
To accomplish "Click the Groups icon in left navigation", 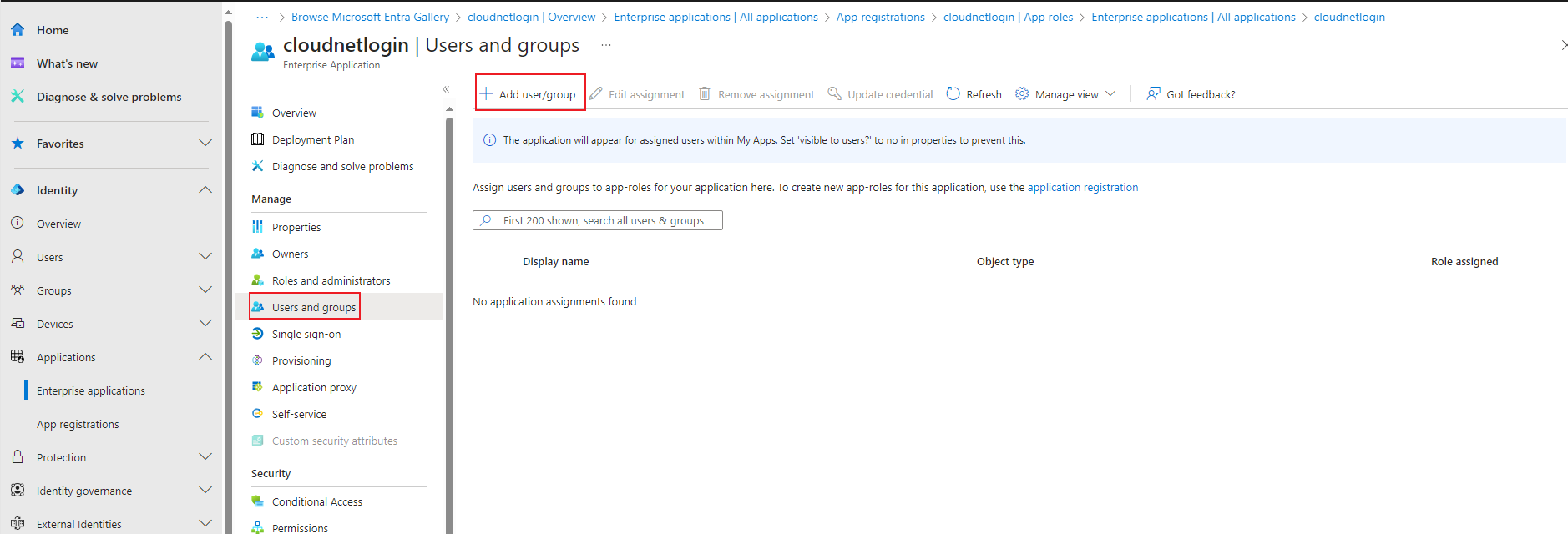I will pos(18,290).
